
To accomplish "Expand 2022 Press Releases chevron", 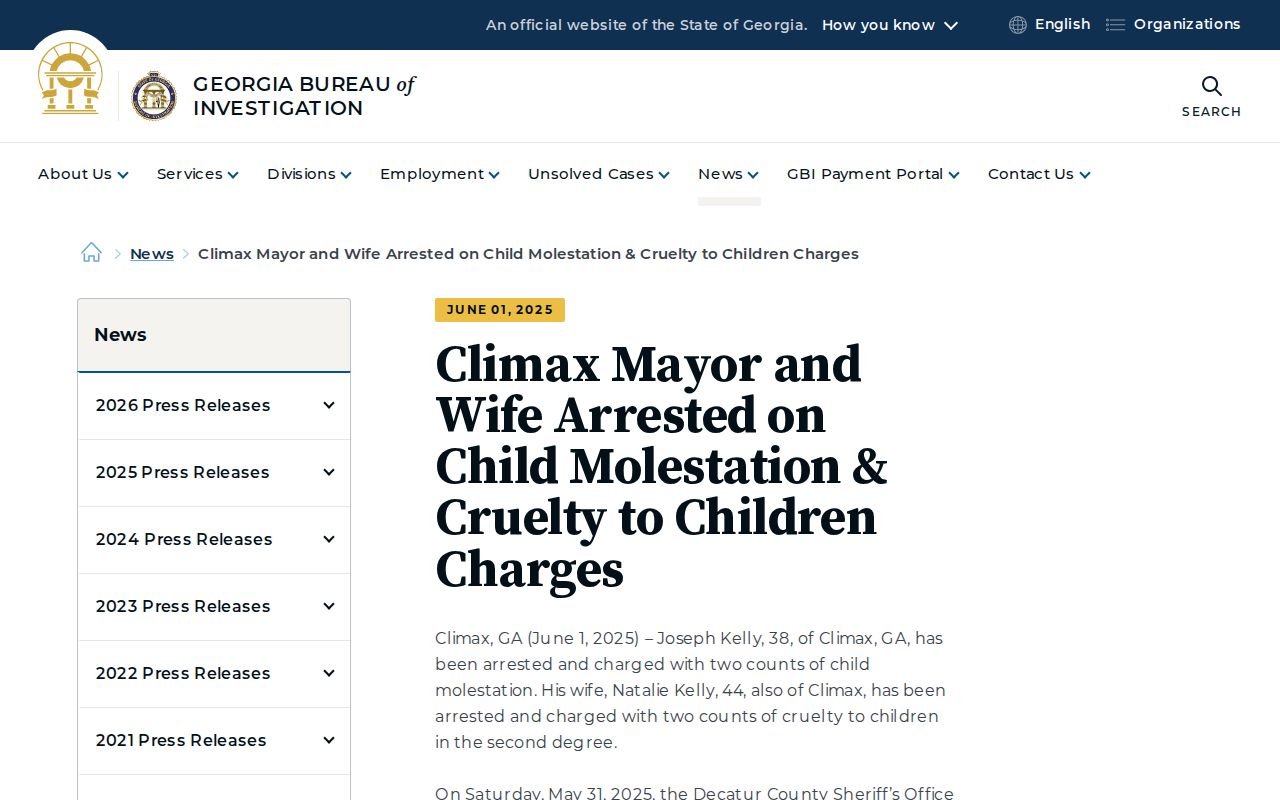I will click(328, 673).
